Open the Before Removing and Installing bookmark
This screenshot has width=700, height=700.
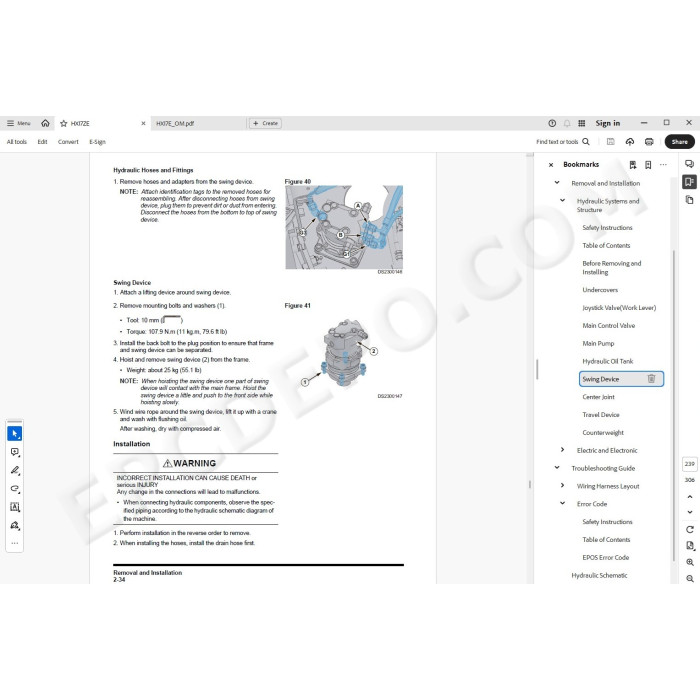point(611,267)
